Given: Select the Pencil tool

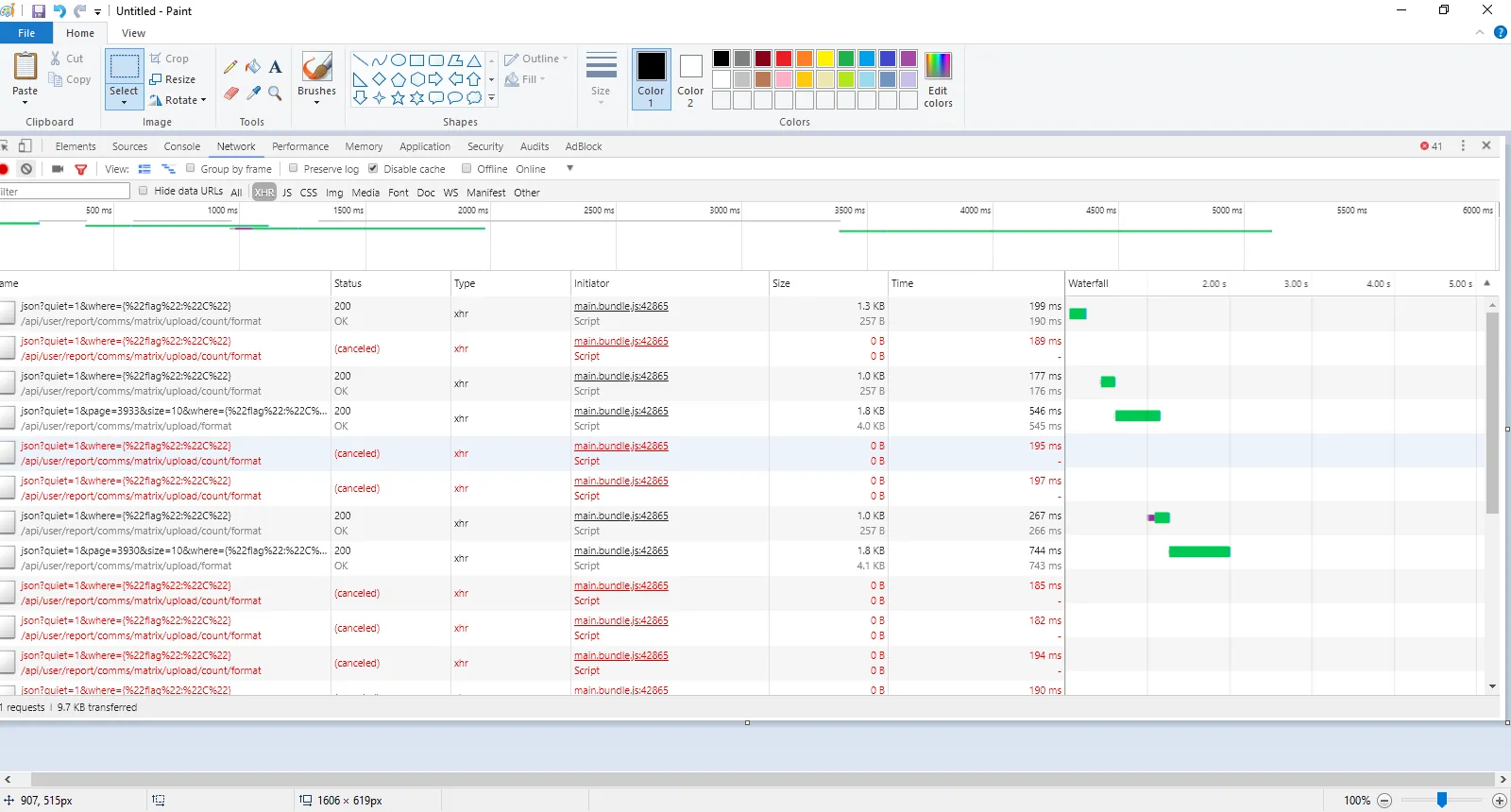Looking at the screenshot, I should click(x=230, y=67).
